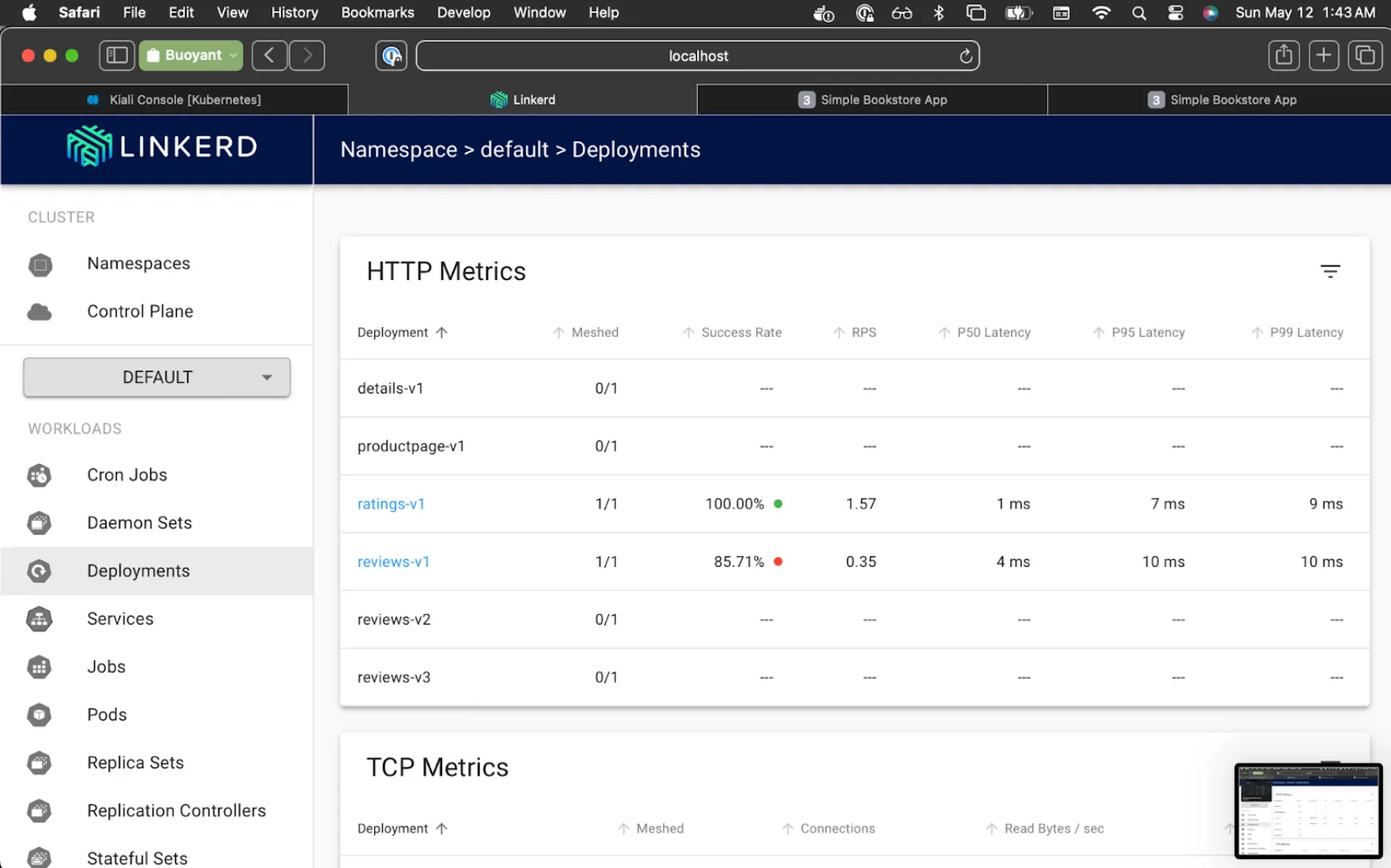
Task: Click the Replication Controllers sidebar icon
Action: tap(39, 810)
